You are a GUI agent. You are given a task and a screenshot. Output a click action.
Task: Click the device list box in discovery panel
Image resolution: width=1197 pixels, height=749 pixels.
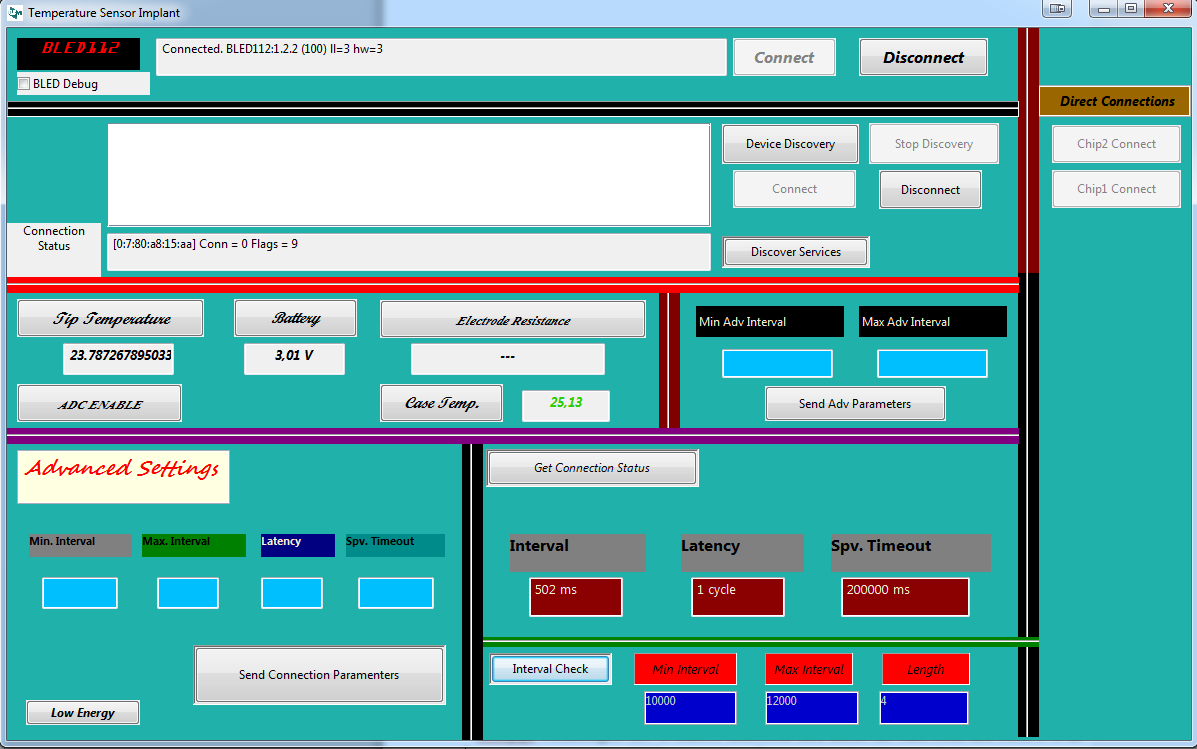(x=408, y=175)
